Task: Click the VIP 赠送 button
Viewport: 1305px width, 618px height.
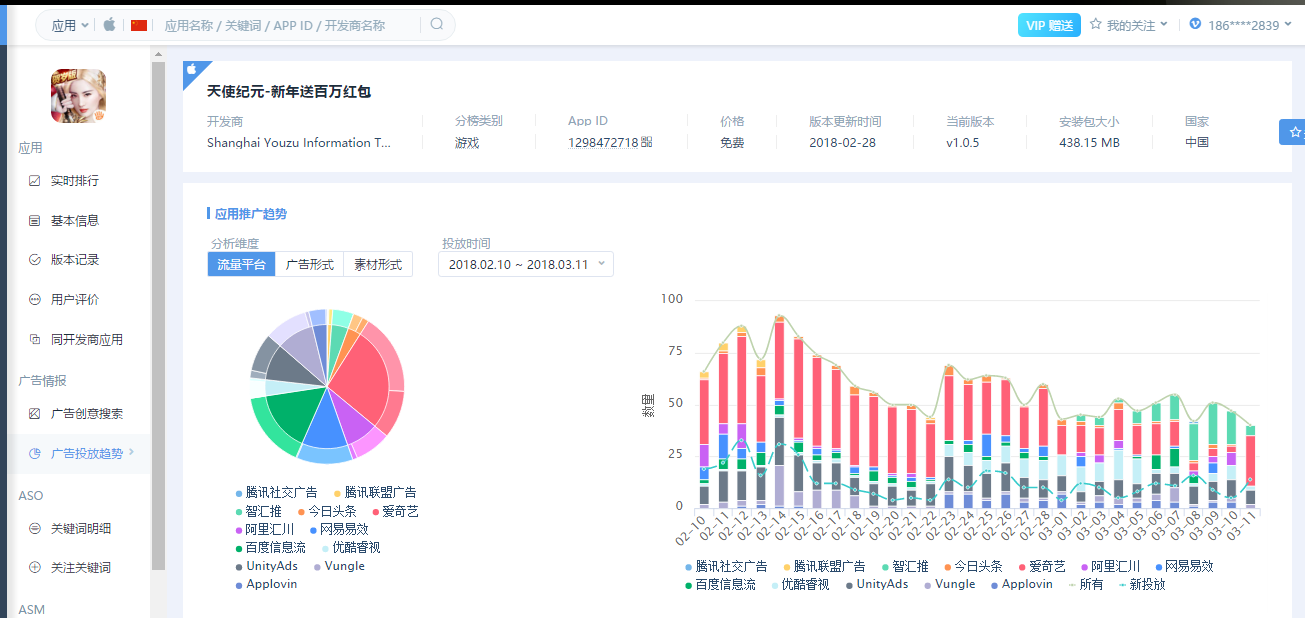Action: 1049,25
